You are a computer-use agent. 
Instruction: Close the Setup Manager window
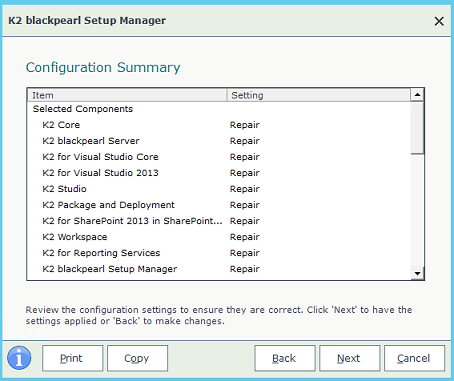(439, 21)
